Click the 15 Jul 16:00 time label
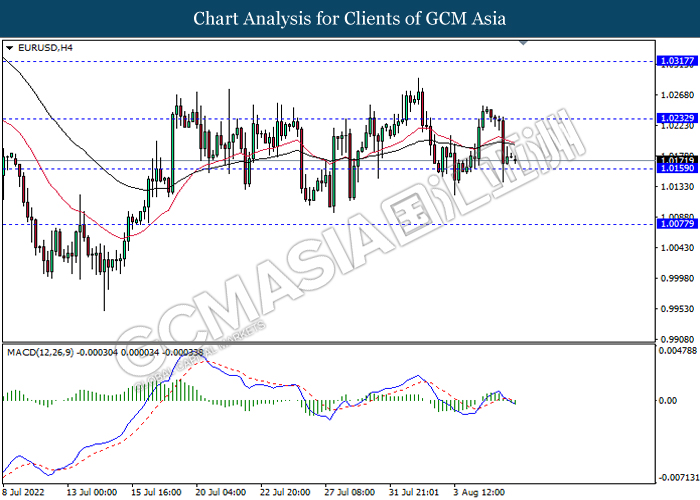 point(156,492)
